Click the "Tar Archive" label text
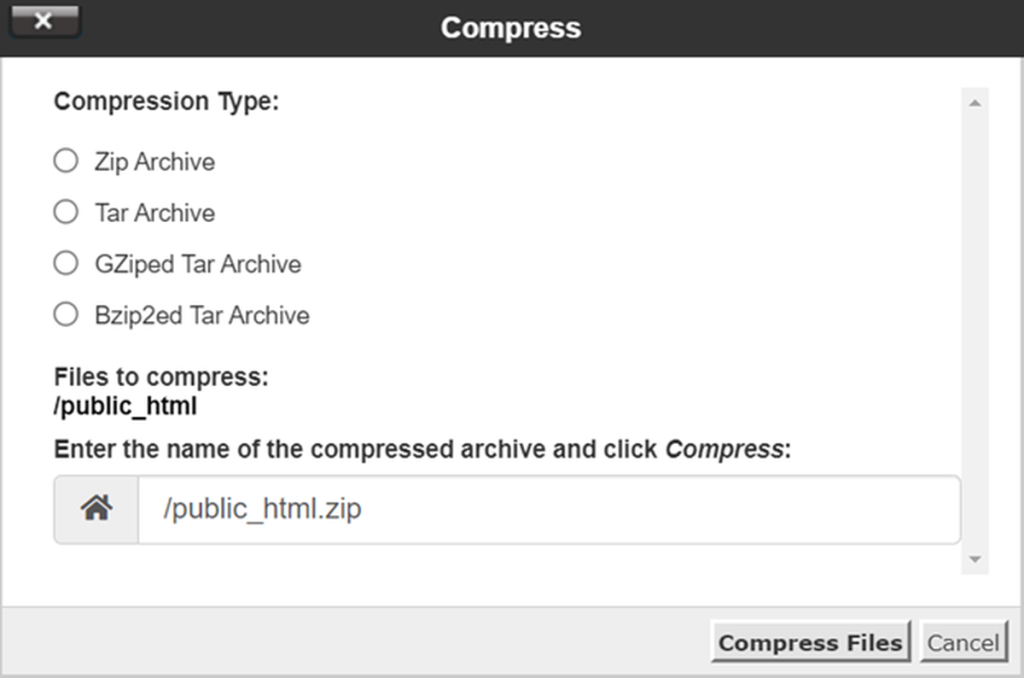 pyautogui.click(x=154, y=213)
